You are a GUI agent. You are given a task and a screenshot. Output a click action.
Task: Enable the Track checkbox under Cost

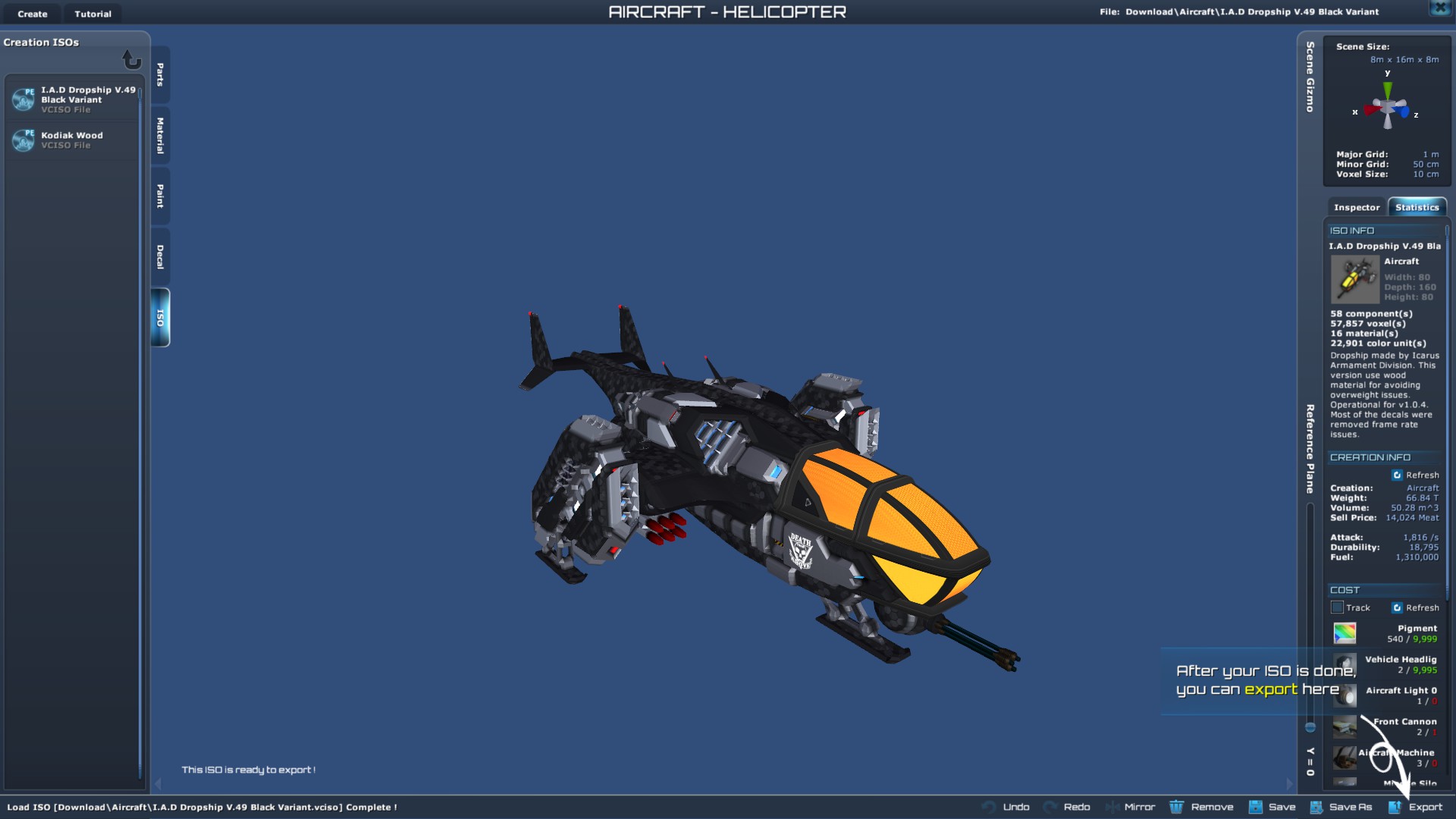[x=1337, y=607]
